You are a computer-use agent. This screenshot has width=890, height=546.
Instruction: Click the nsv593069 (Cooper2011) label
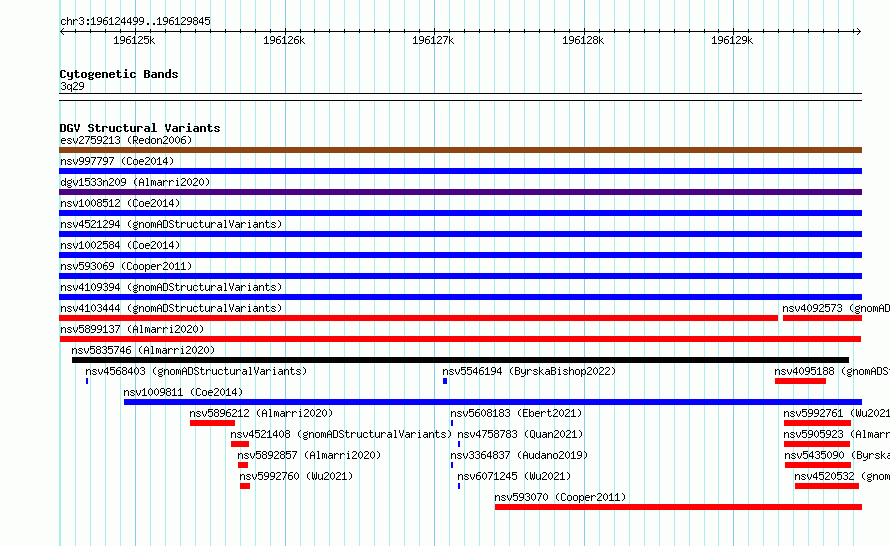tap(126, 266)
